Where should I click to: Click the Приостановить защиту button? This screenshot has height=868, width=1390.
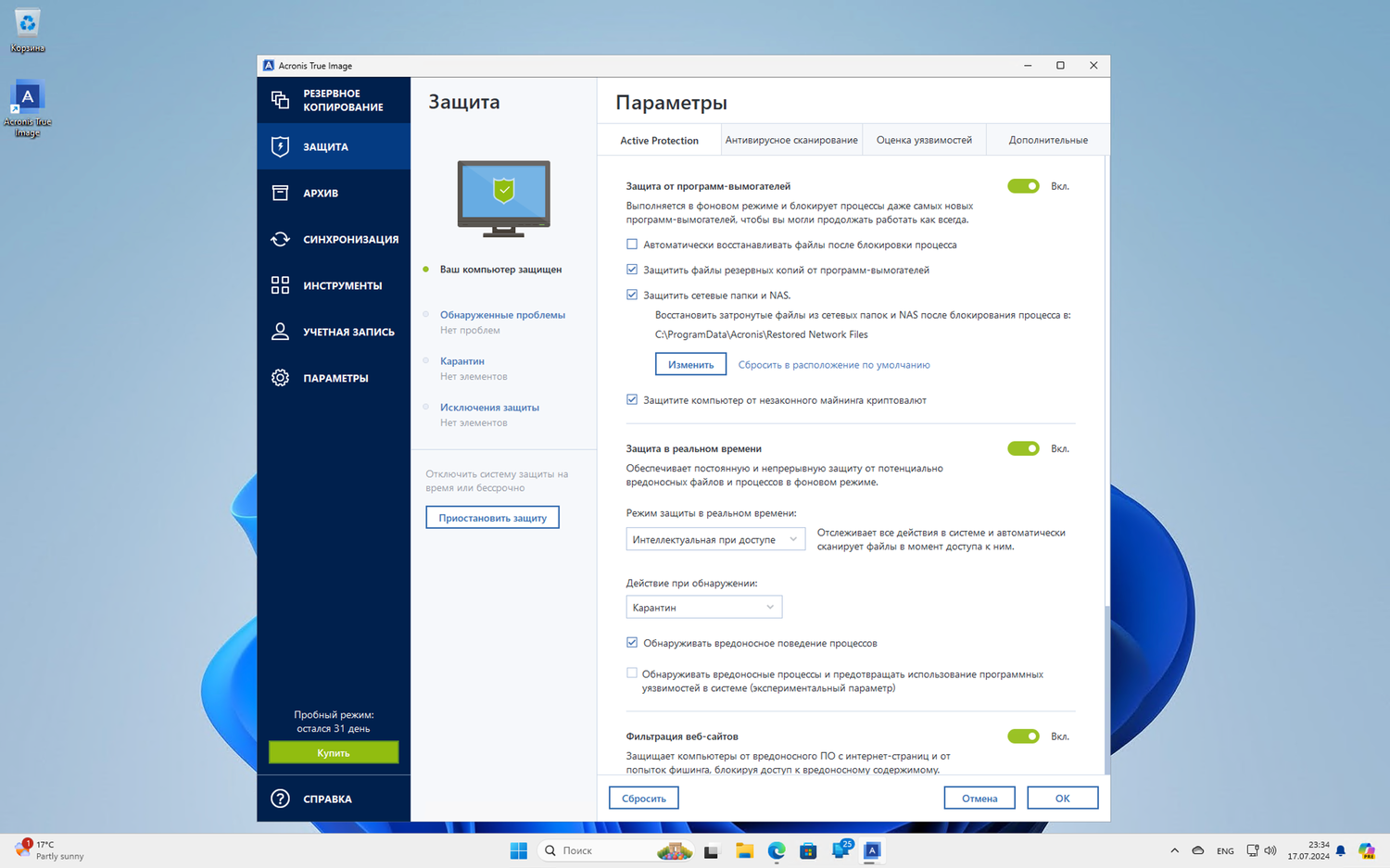point(492,517)
